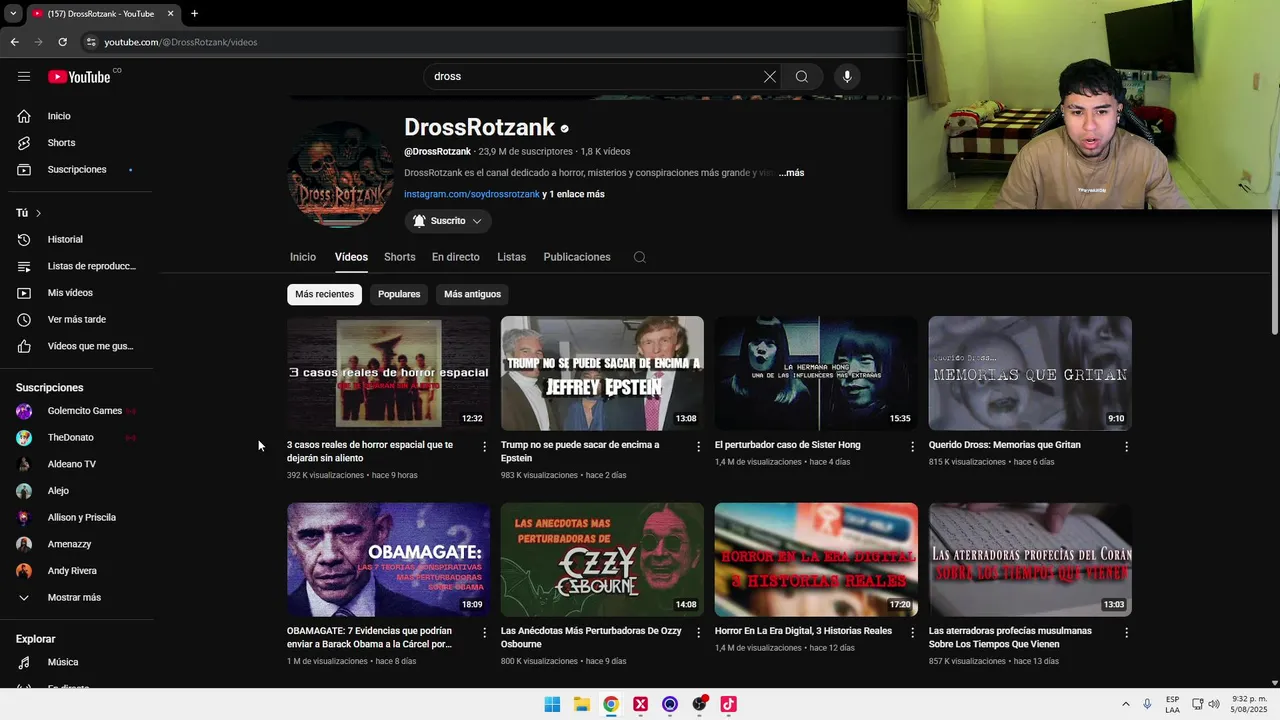
Task: Play Jeffrey Epstein video thumbnail
Action: point(602,373)
